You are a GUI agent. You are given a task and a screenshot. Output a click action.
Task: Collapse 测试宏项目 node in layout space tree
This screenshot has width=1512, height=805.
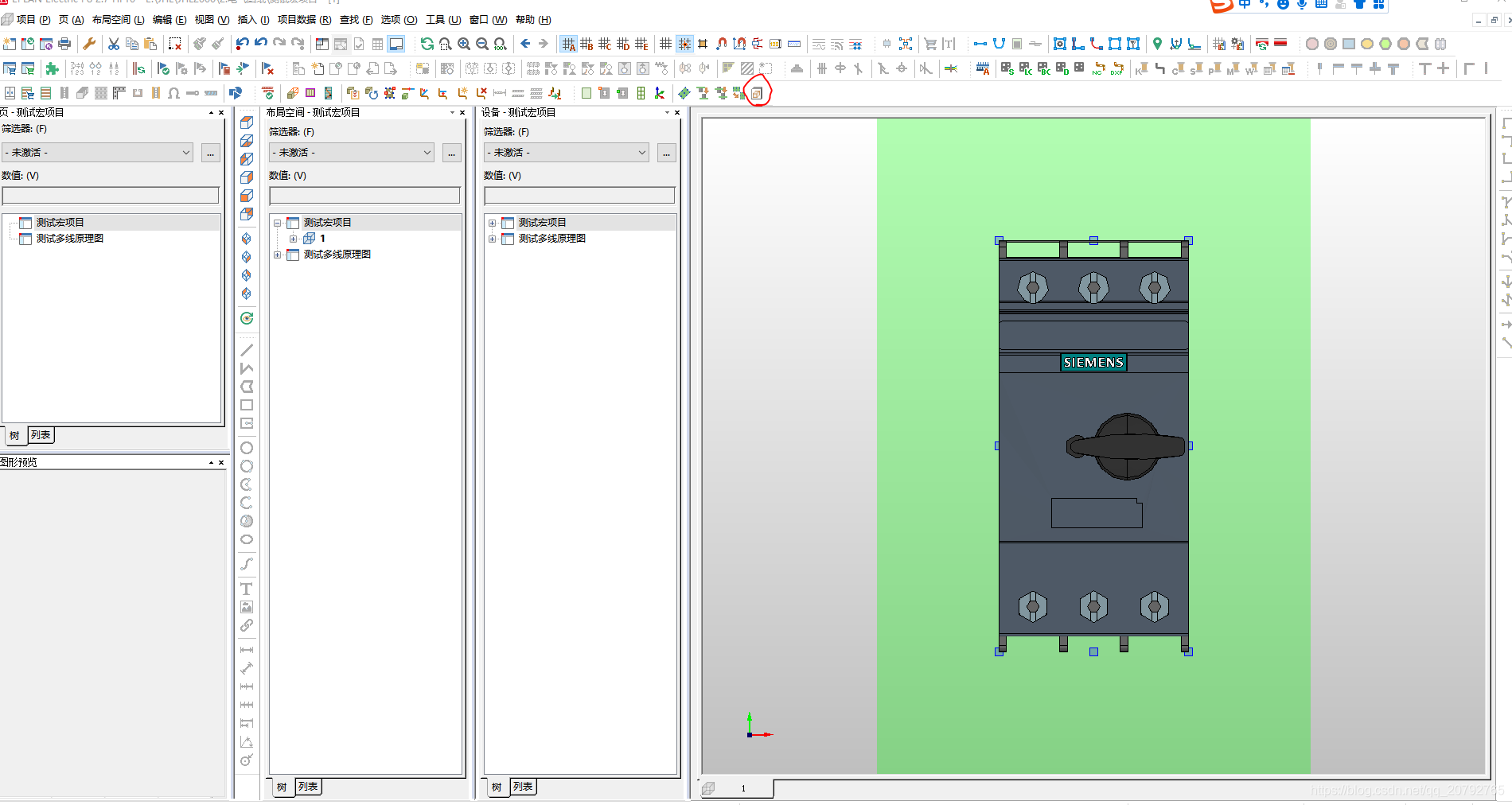tap(278, 223)
